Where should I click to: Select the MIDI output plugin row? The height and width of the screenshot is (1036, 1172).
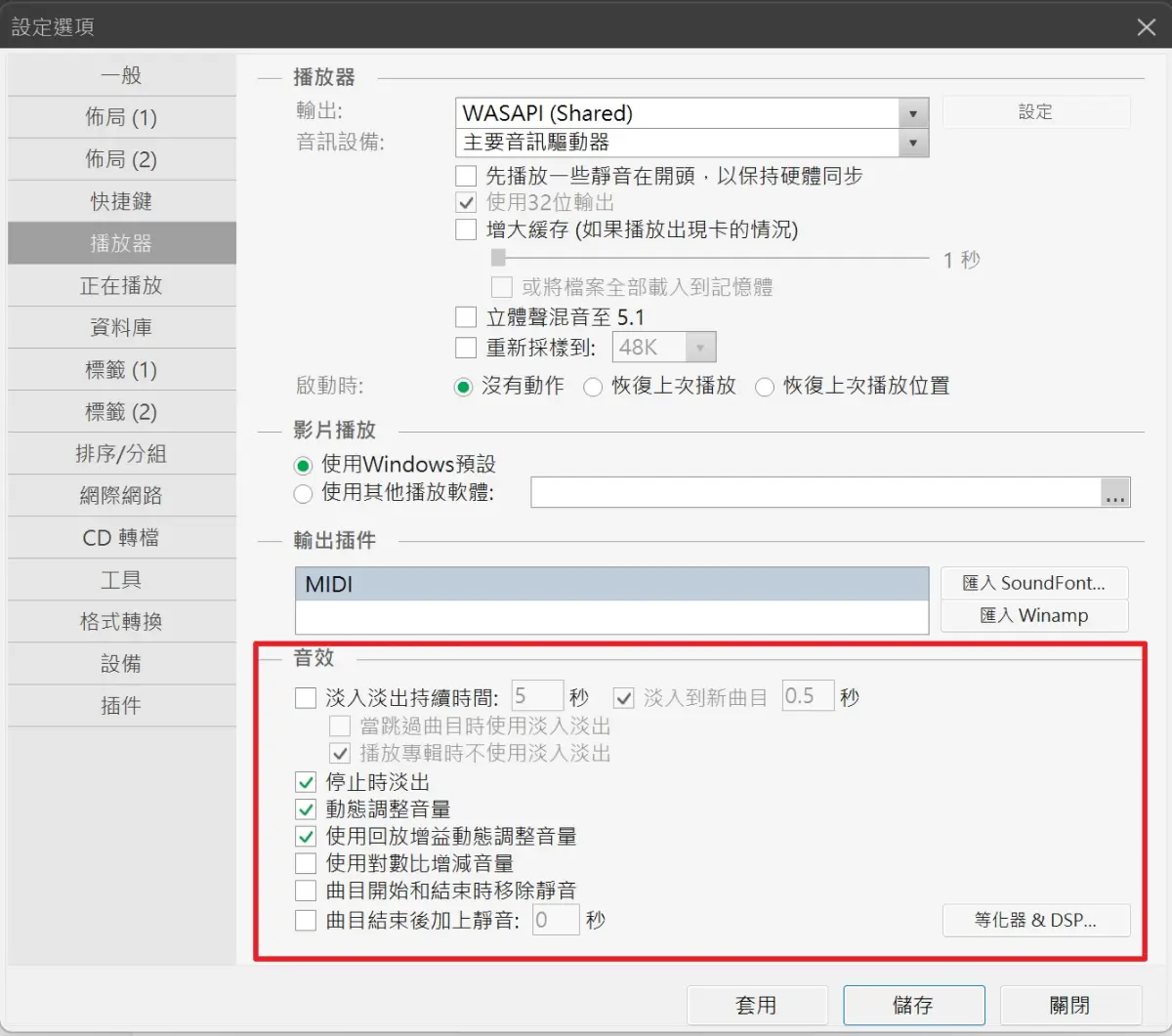pos(611,584)
